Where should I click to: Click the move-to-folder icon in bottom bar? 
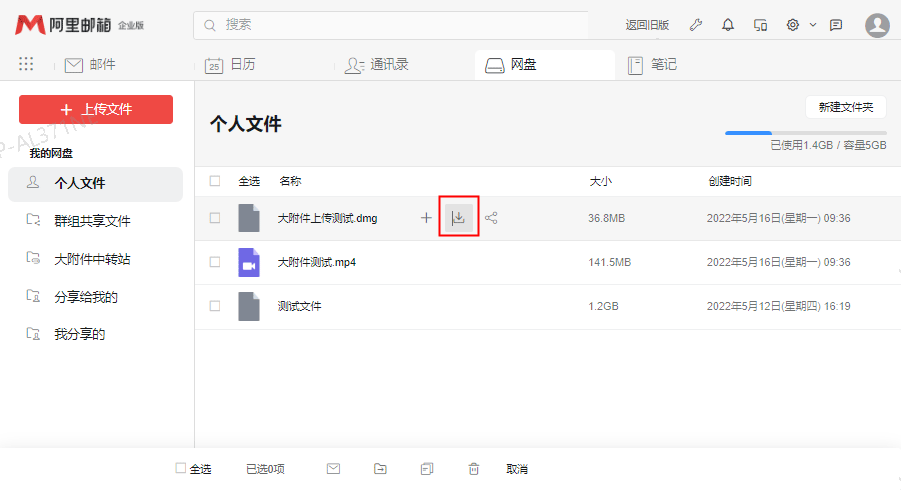click(380, 469)
